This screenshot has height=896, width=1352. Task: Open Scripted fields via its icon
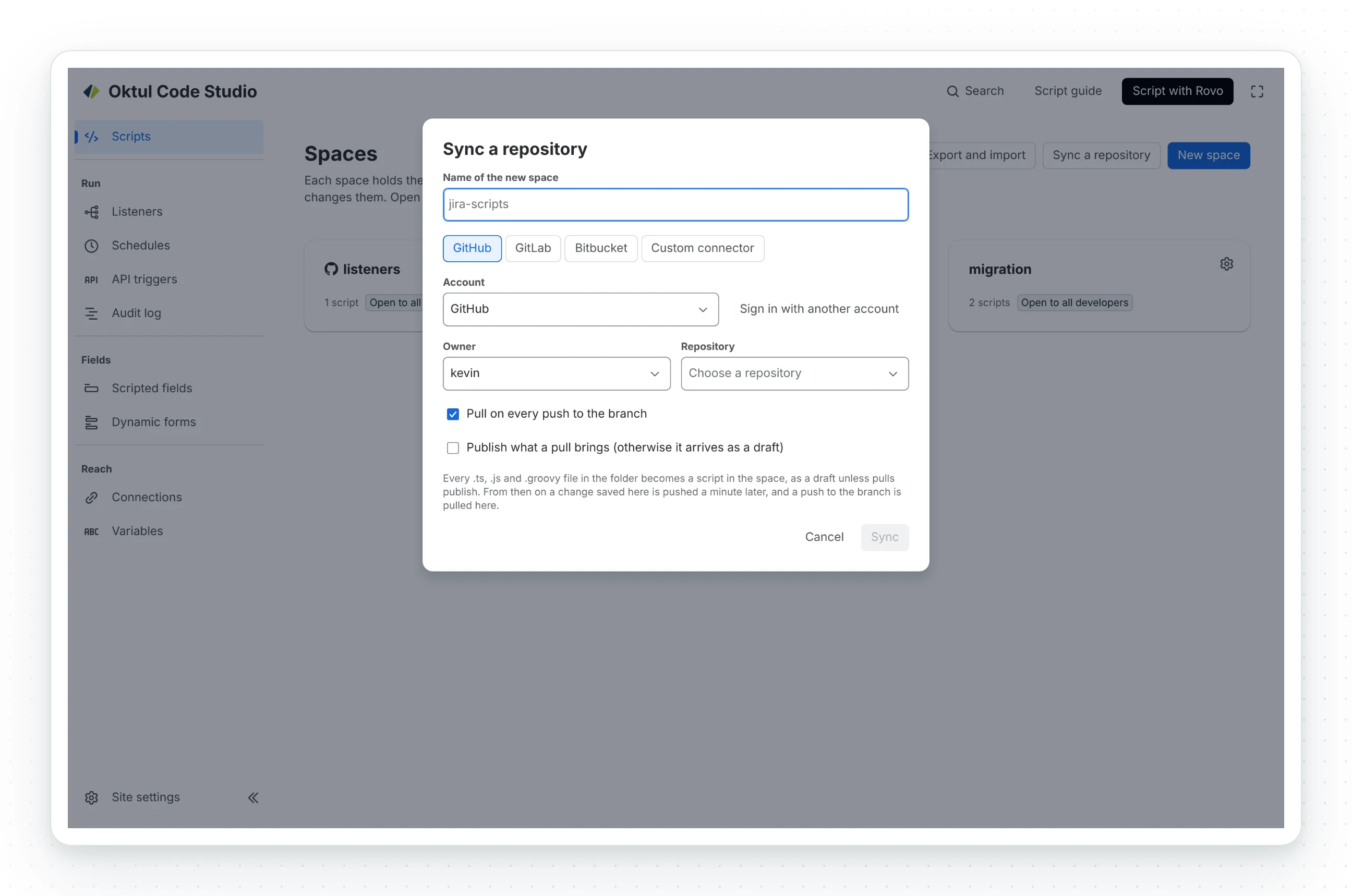click(x=91, y=389)
